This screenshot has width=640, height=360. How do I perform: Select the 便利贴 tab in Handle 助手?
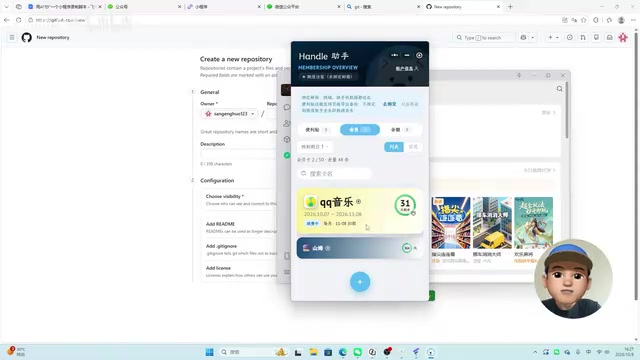click(318, 130)
